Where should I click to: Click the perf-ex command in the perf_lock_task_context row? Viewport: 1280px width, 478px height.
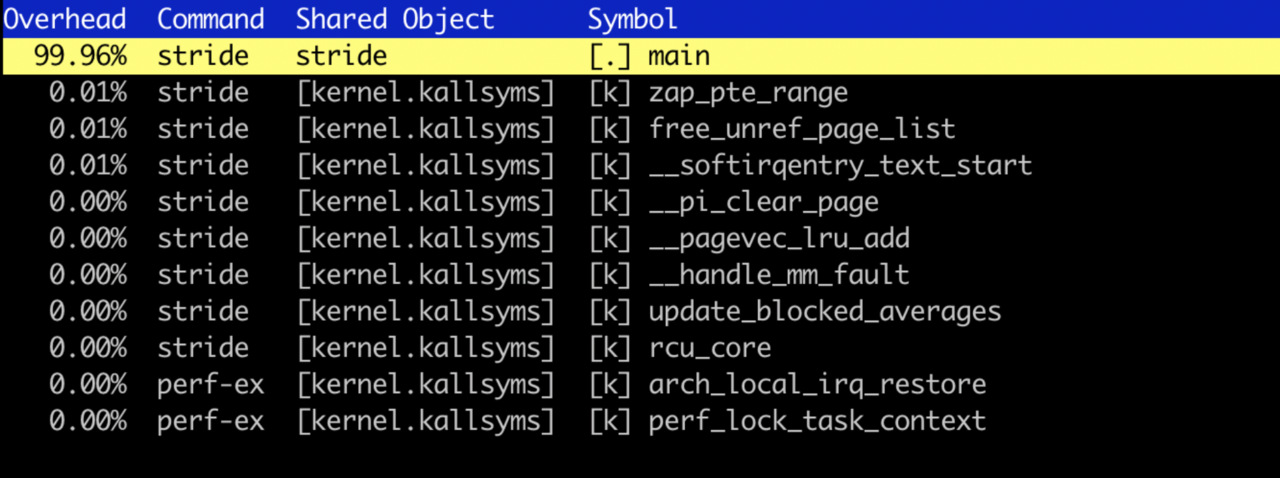point(210,420)
